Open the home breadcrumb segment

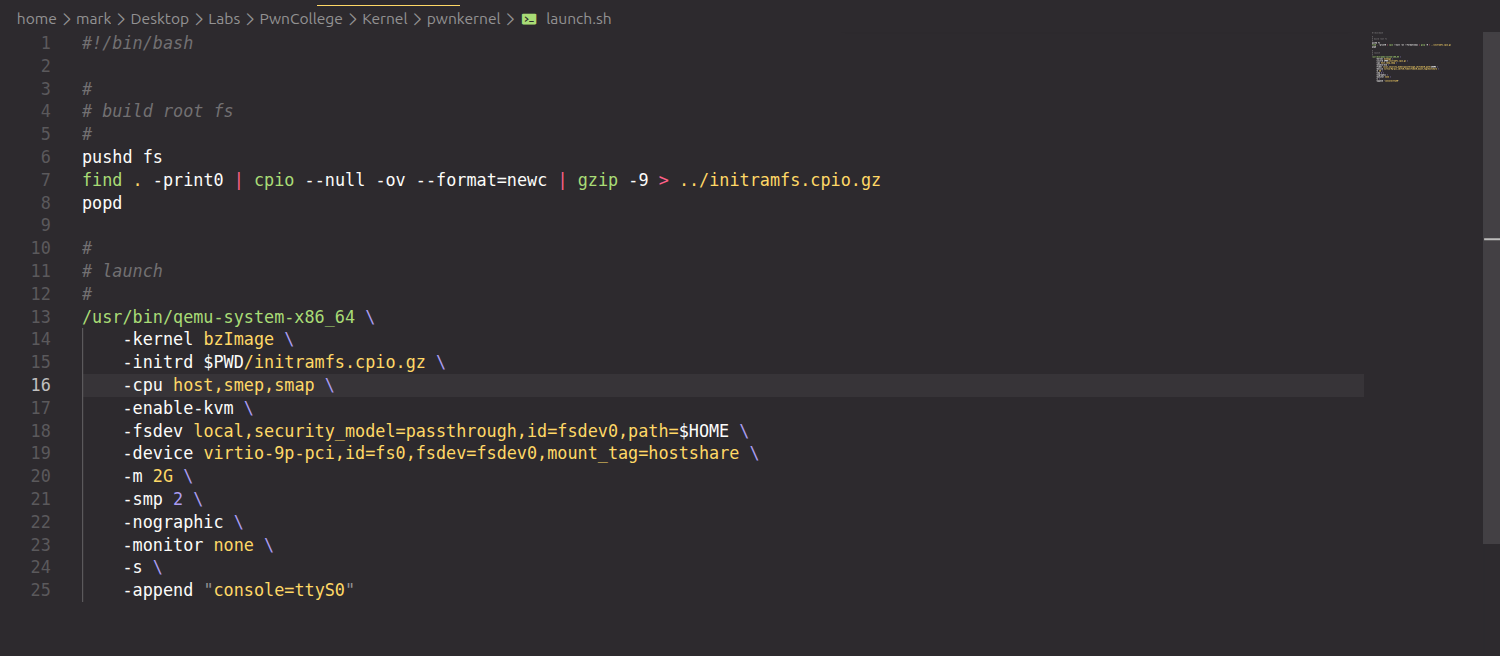36,19
